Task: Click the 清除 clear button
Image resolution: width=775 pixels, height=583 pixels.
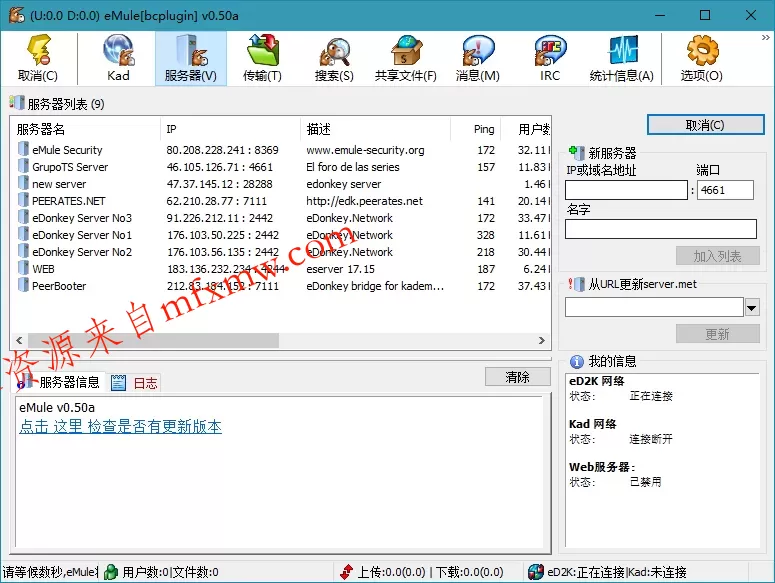Action: pyautogui.click(x=517, y=377)
